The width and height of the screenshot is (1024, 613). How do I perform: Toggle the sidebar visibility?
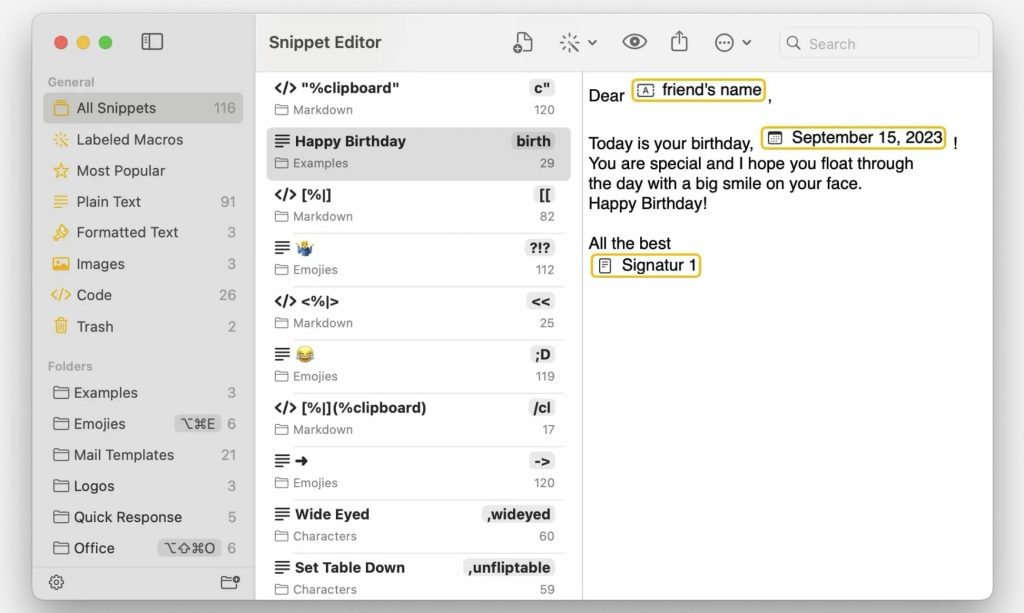[x=152, y=42]
